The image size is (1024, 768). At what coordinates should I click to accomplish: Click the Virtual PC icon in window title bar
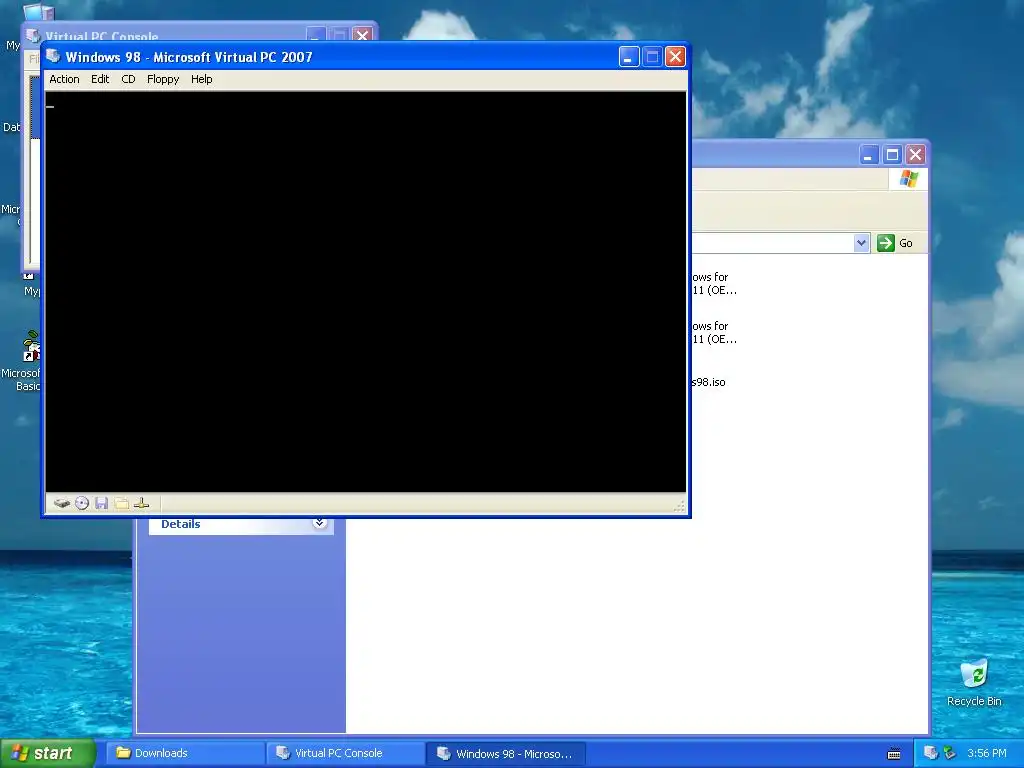(x=54, y=57)
